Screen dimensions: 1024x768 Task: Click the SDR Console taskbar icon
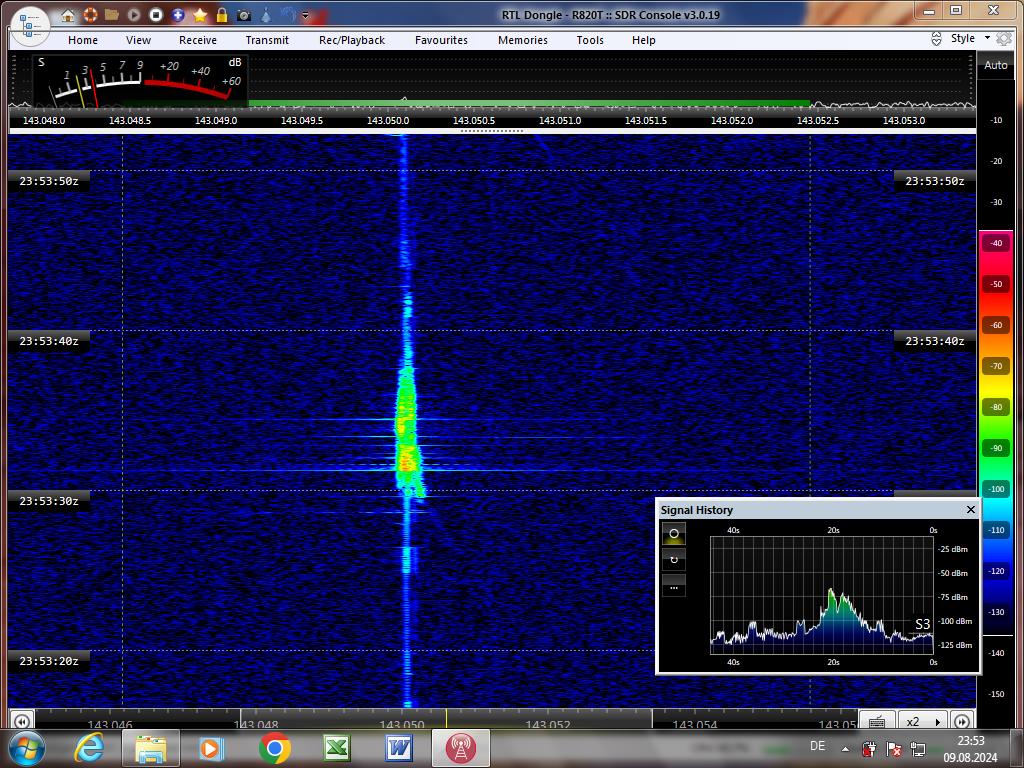460,748
